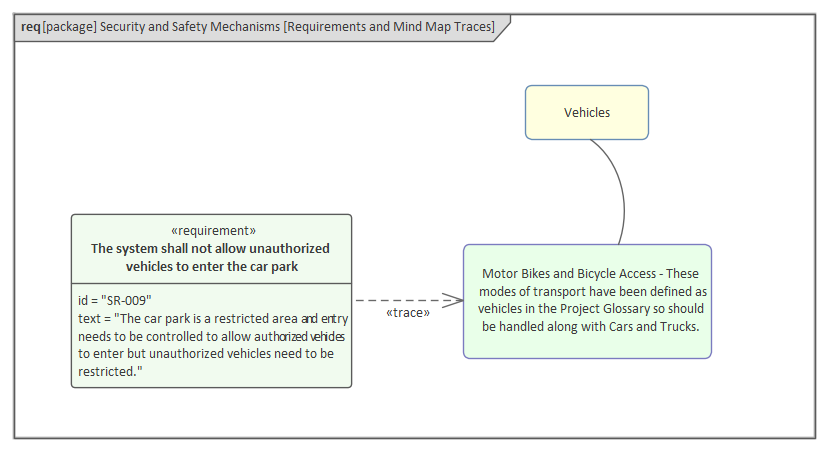Select the unauthorized vehicles requirement title
Image resolution: width=832 pixels, height=453 pixels.
[x=211, y=257]
